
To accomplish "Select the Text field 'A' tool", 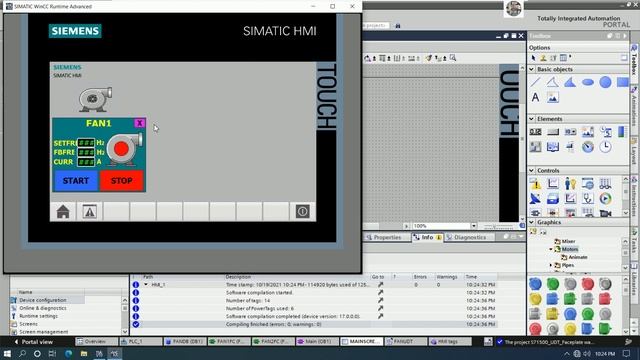I will [x=535, y=97].
